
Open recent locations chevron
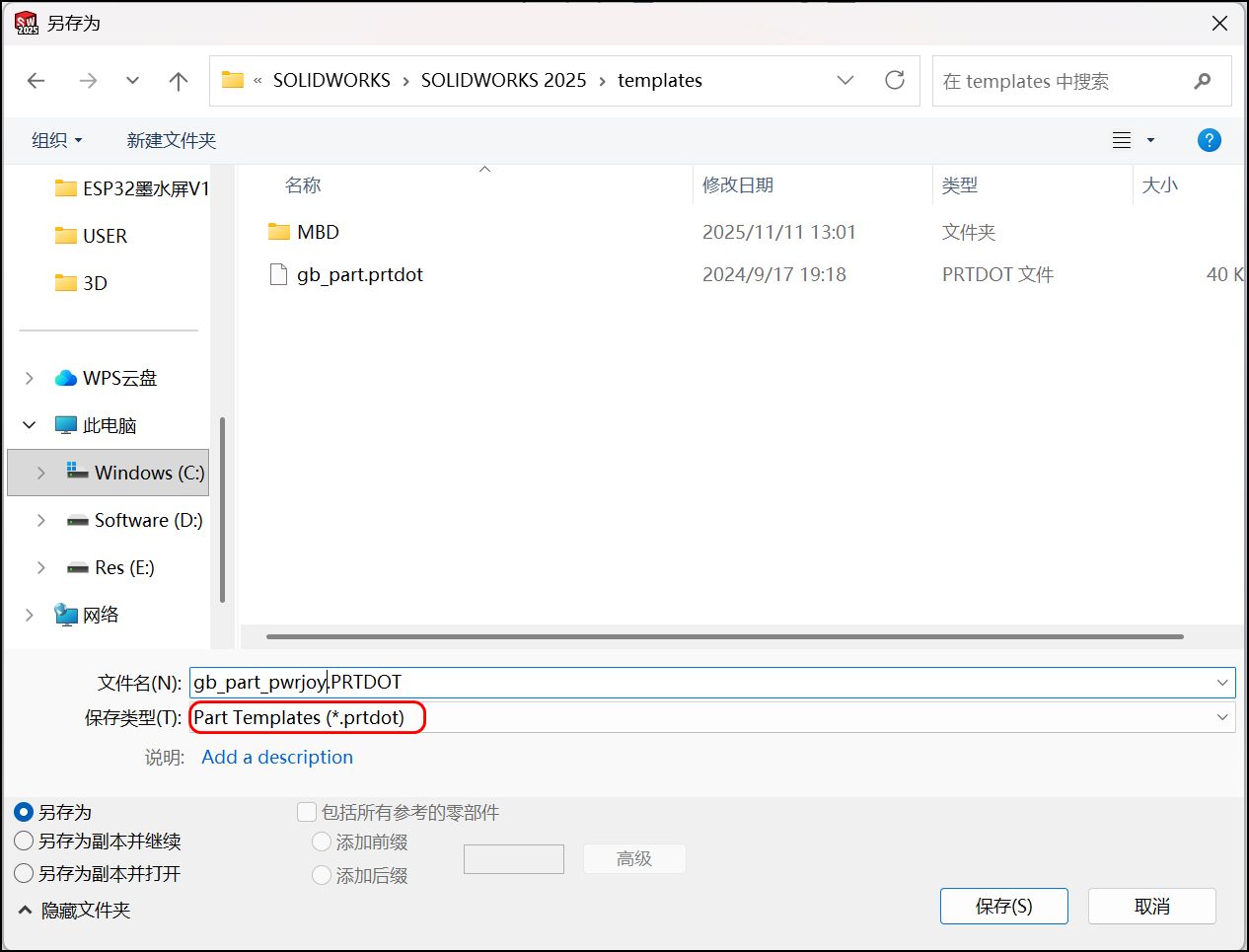tap(133, 81)
